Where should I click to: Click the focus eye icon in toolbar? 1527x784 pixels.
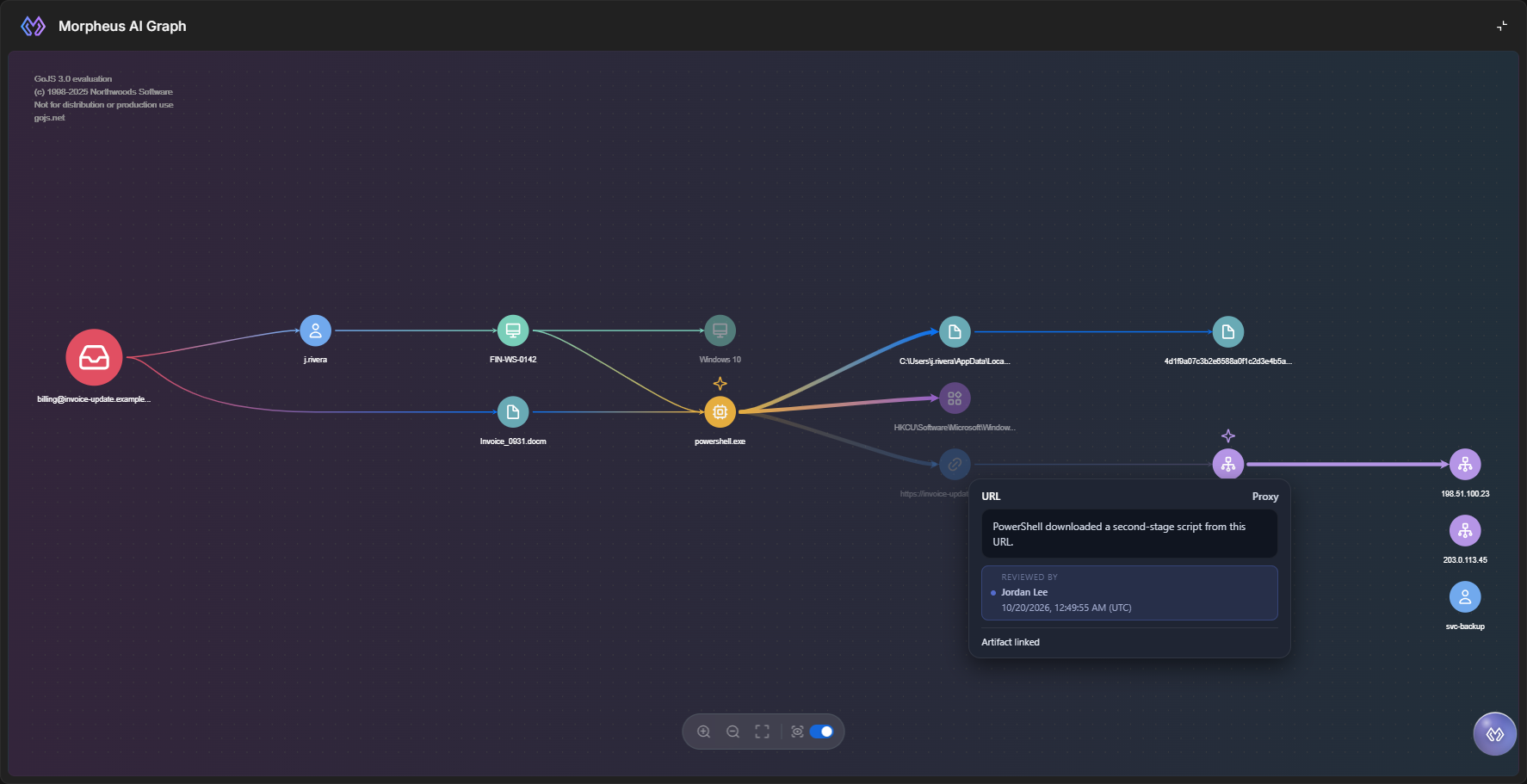[797, 732]
